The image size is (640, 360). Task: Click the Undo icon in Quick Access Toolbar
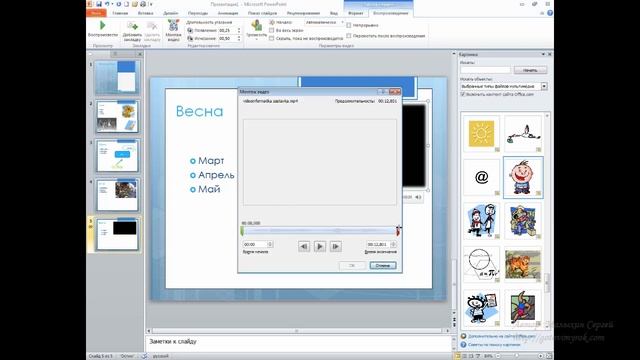[x=107, y=4]
